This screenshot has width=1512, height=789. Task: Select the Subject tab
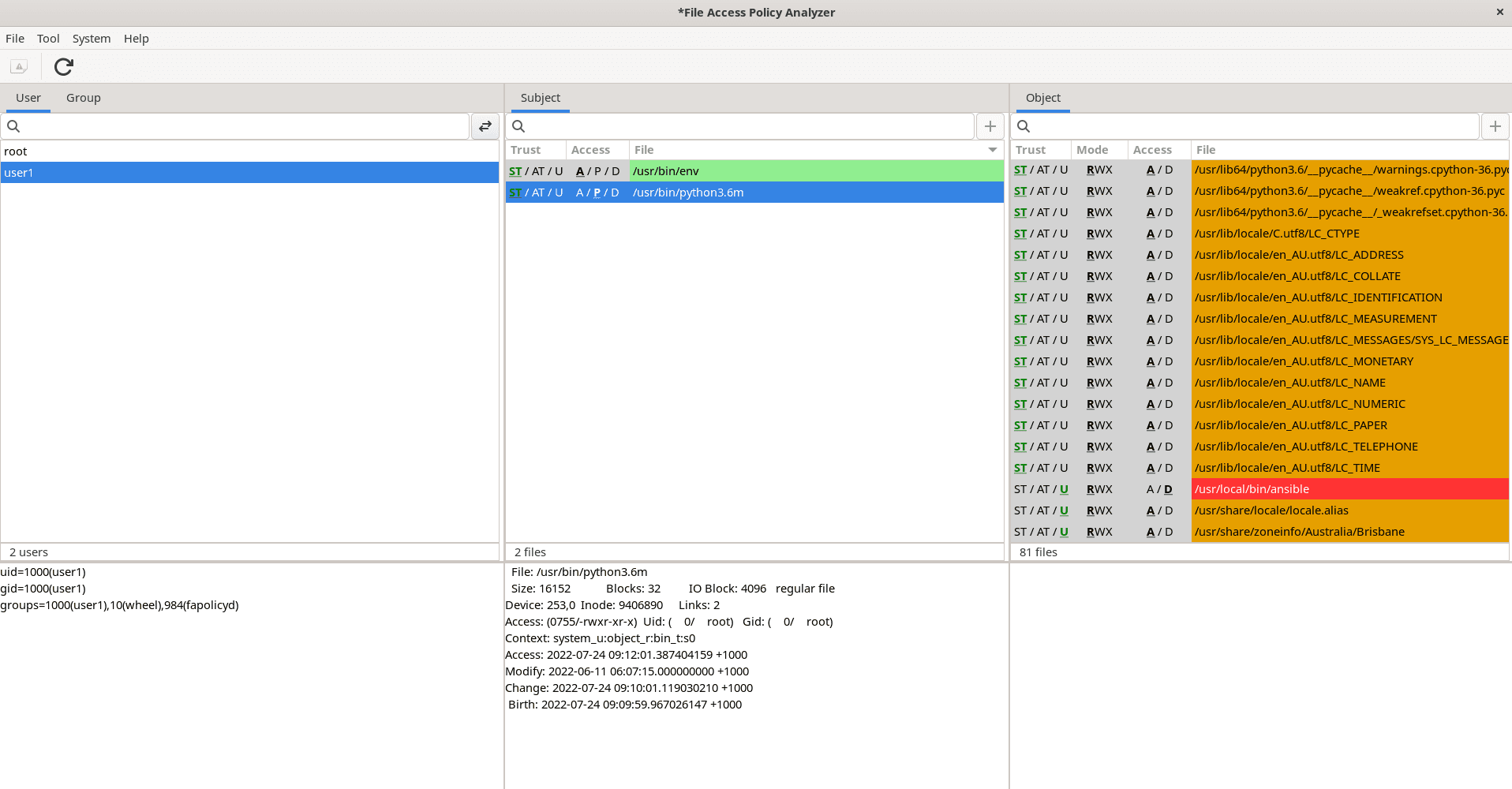coord(541,98)
